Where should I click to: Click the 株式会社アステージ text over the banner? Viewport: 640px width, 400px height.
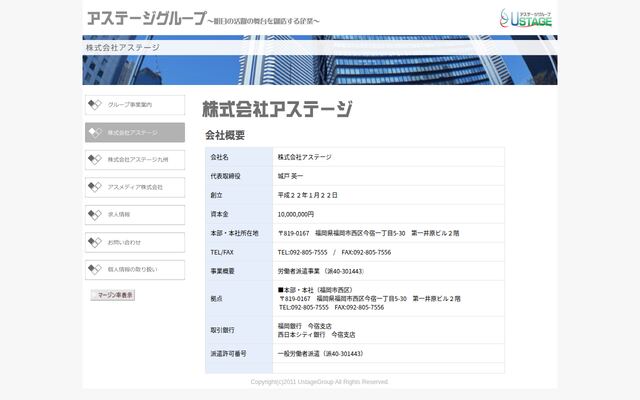point(122,47)
